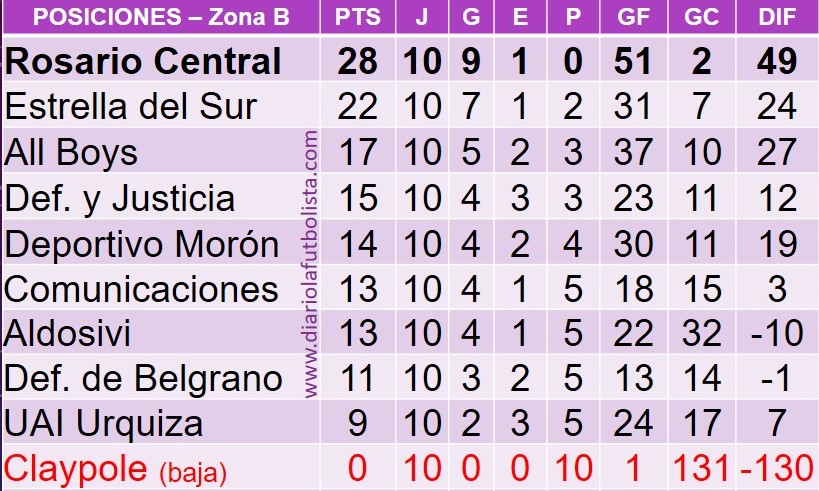Select the GC column header
The image size is (819, 491).
(701, 17)
